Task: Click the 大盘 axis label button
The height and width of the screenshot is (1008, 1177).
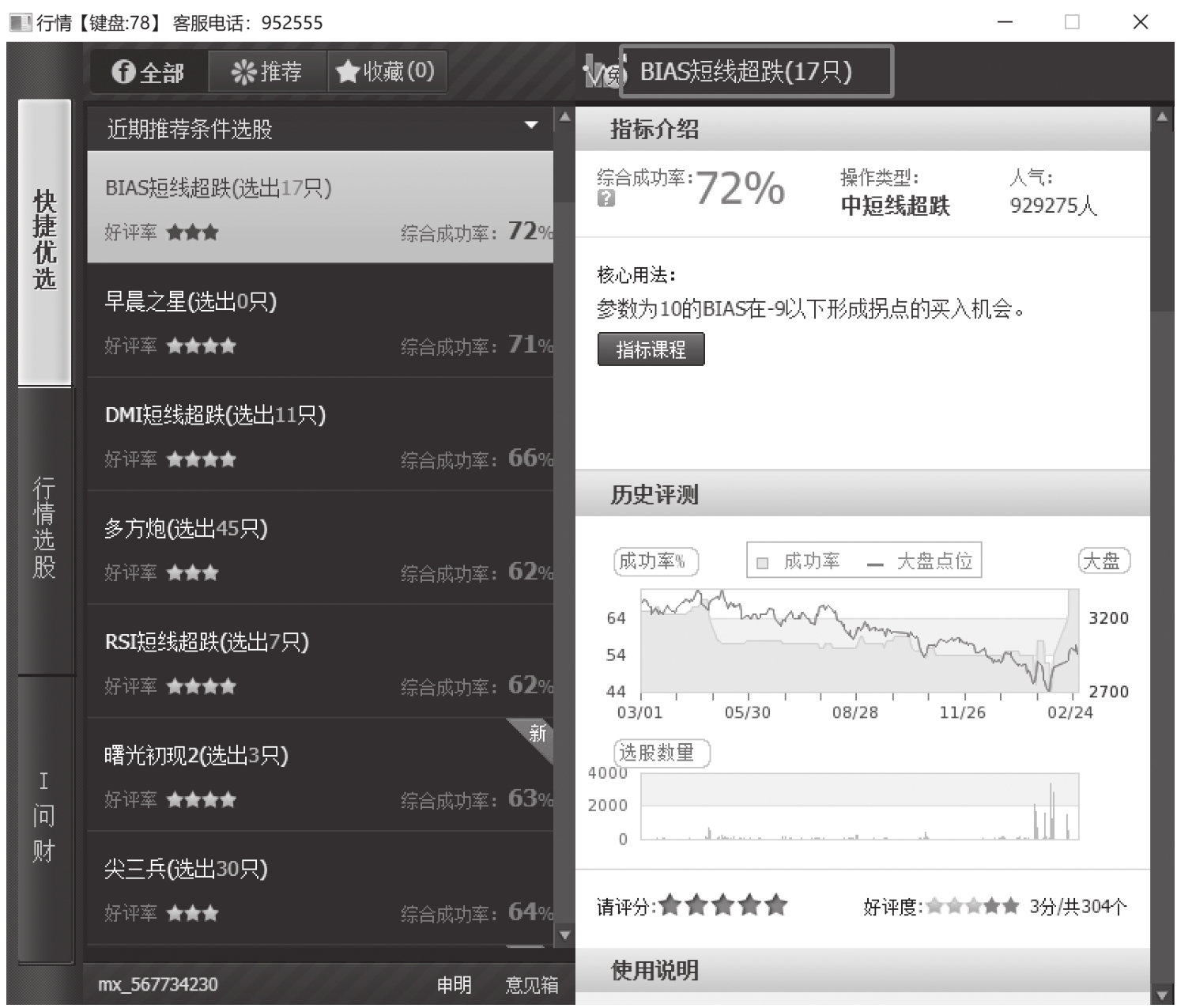Action: (1103, 561)
